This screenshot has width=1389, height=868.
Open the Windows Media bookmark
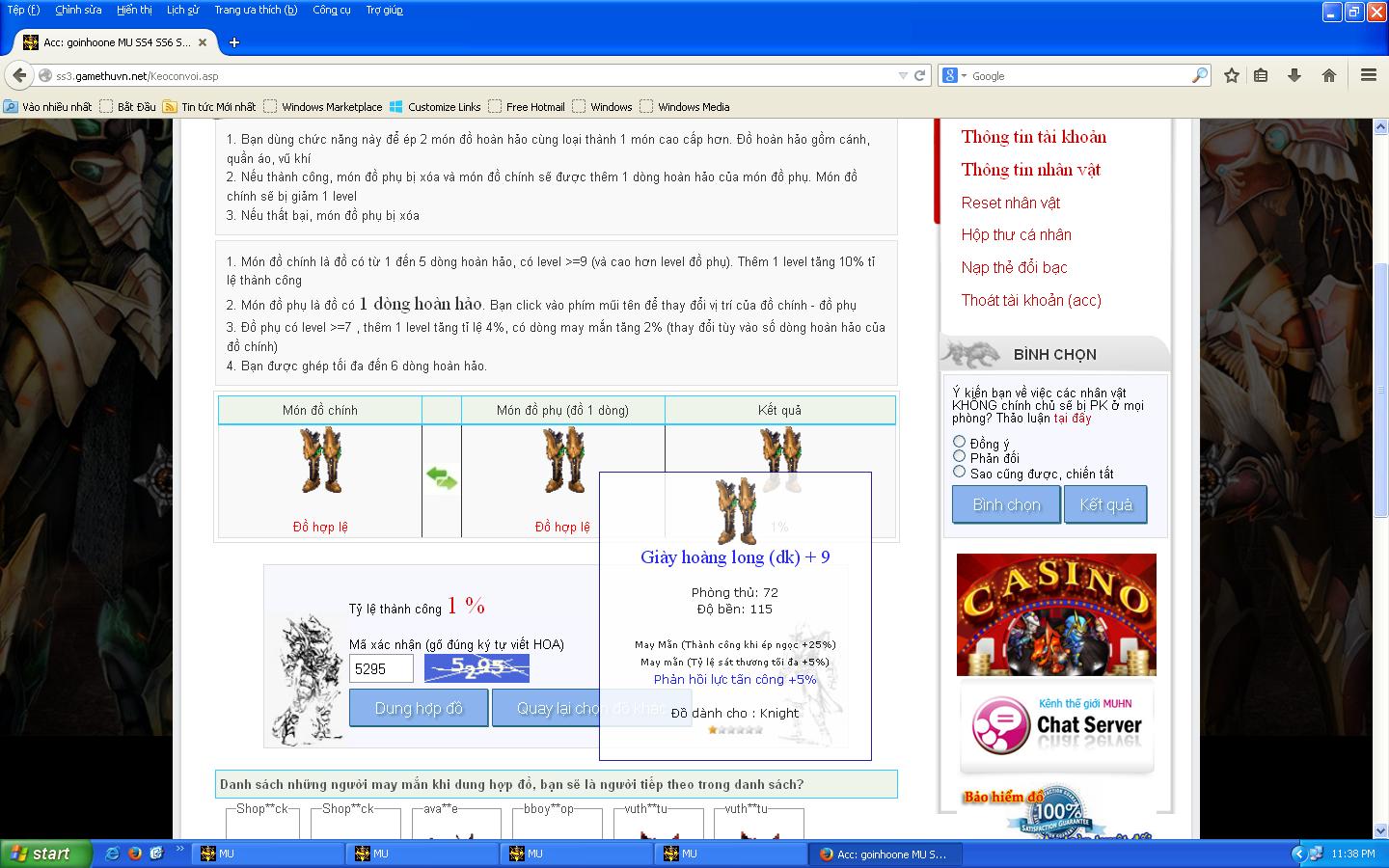click(x=685, y=107)
